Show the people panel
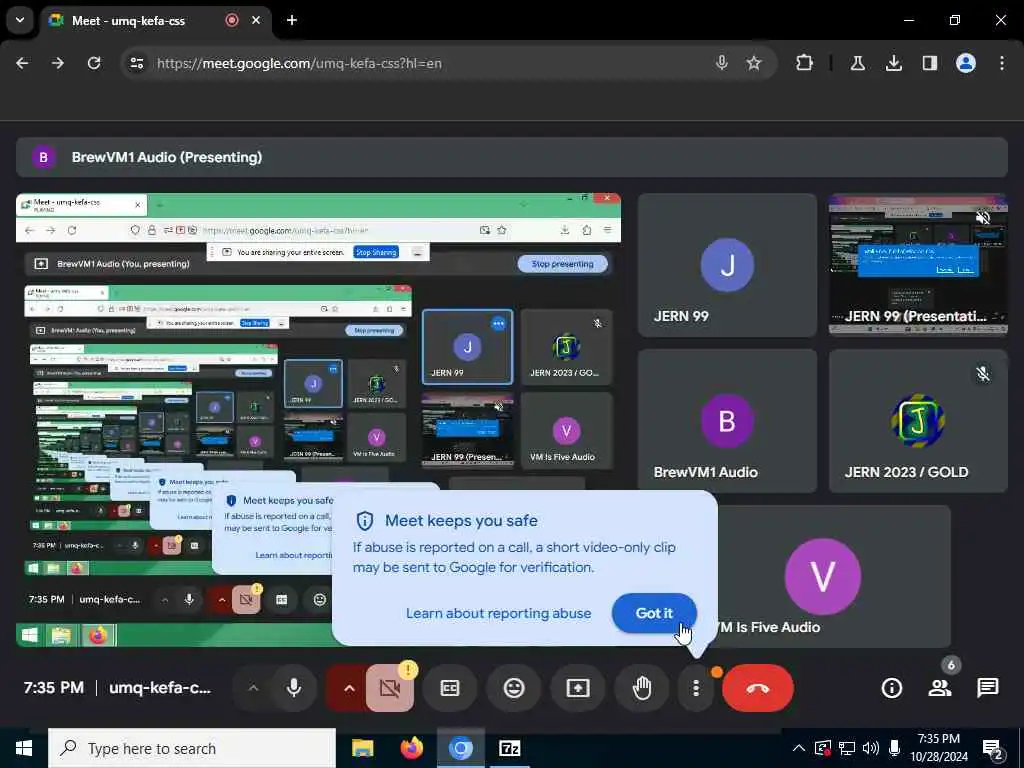1024x768 pixels. pyautogui.click(x=940, y=688)
